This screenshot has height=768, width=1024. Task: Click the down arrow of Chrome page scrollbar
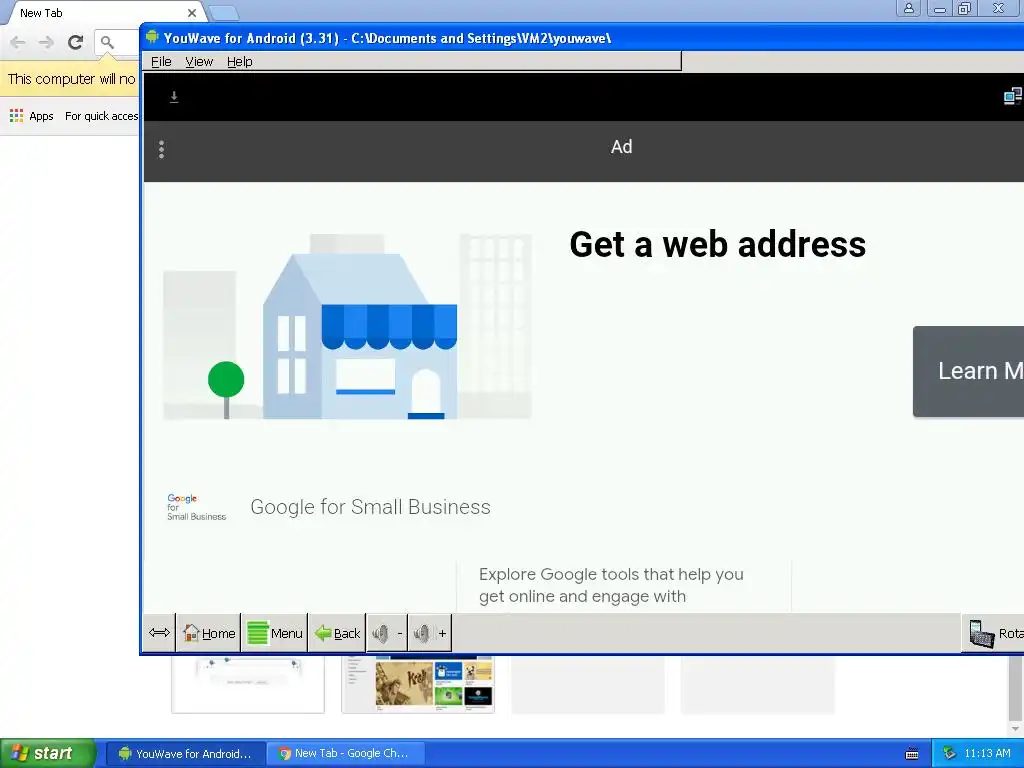pos(1016,729)
